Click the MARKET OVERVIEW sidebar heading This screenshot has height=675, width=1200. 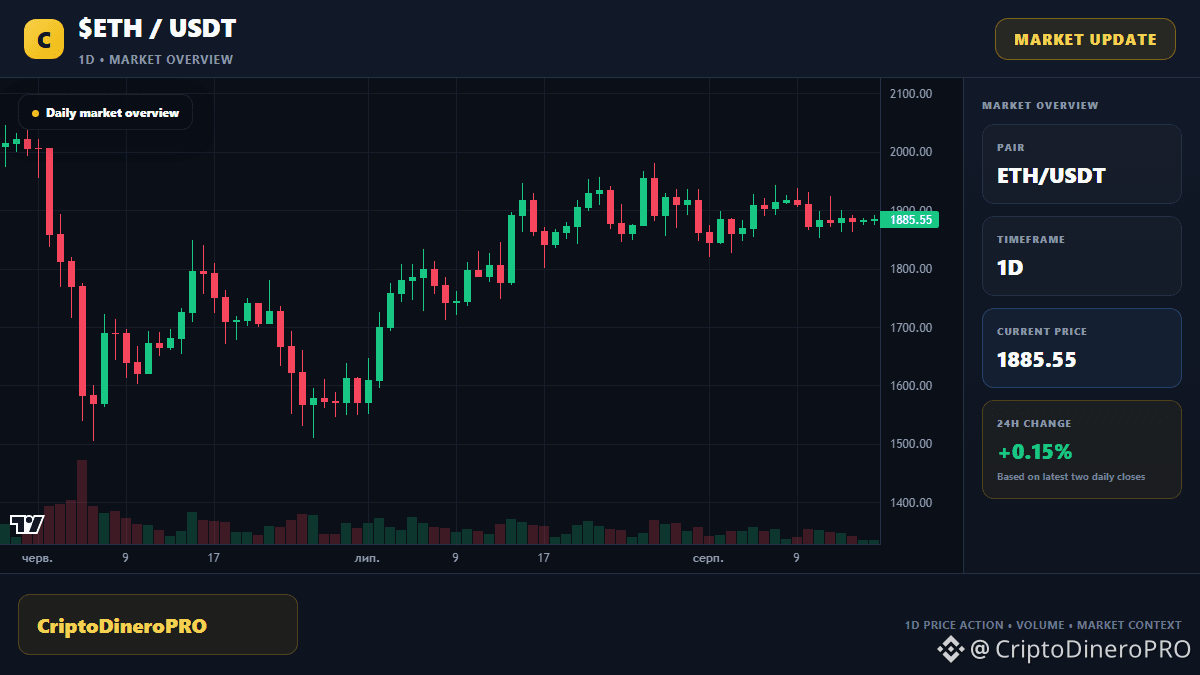coord(1040,105)
